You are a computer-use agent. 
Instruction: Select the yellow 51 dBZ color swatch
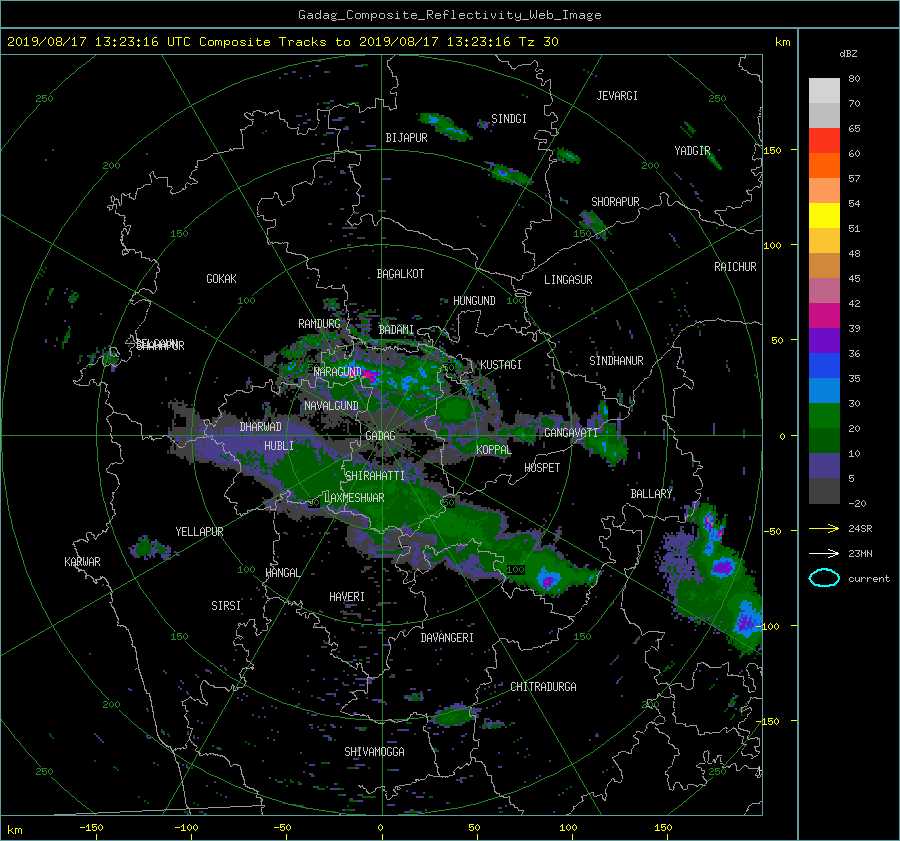point(824,216)
